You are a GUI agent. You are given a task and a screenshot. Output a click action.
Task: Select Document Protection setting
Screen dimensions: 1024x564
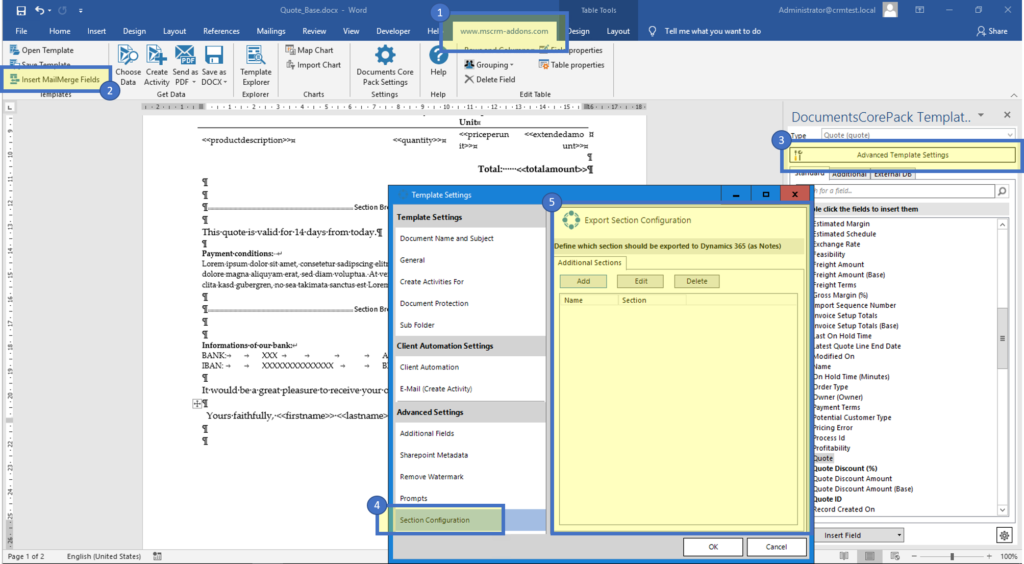coord(434,303)
